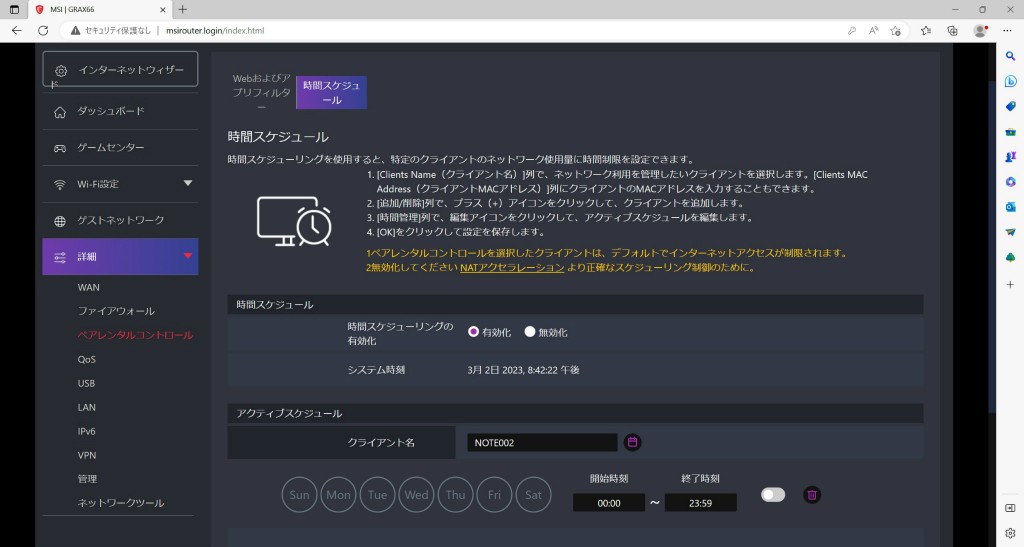This screenshot has width=1024, height=547.
Task: Open the Bing chat sidebar icon
Action: coord(1010,81)
